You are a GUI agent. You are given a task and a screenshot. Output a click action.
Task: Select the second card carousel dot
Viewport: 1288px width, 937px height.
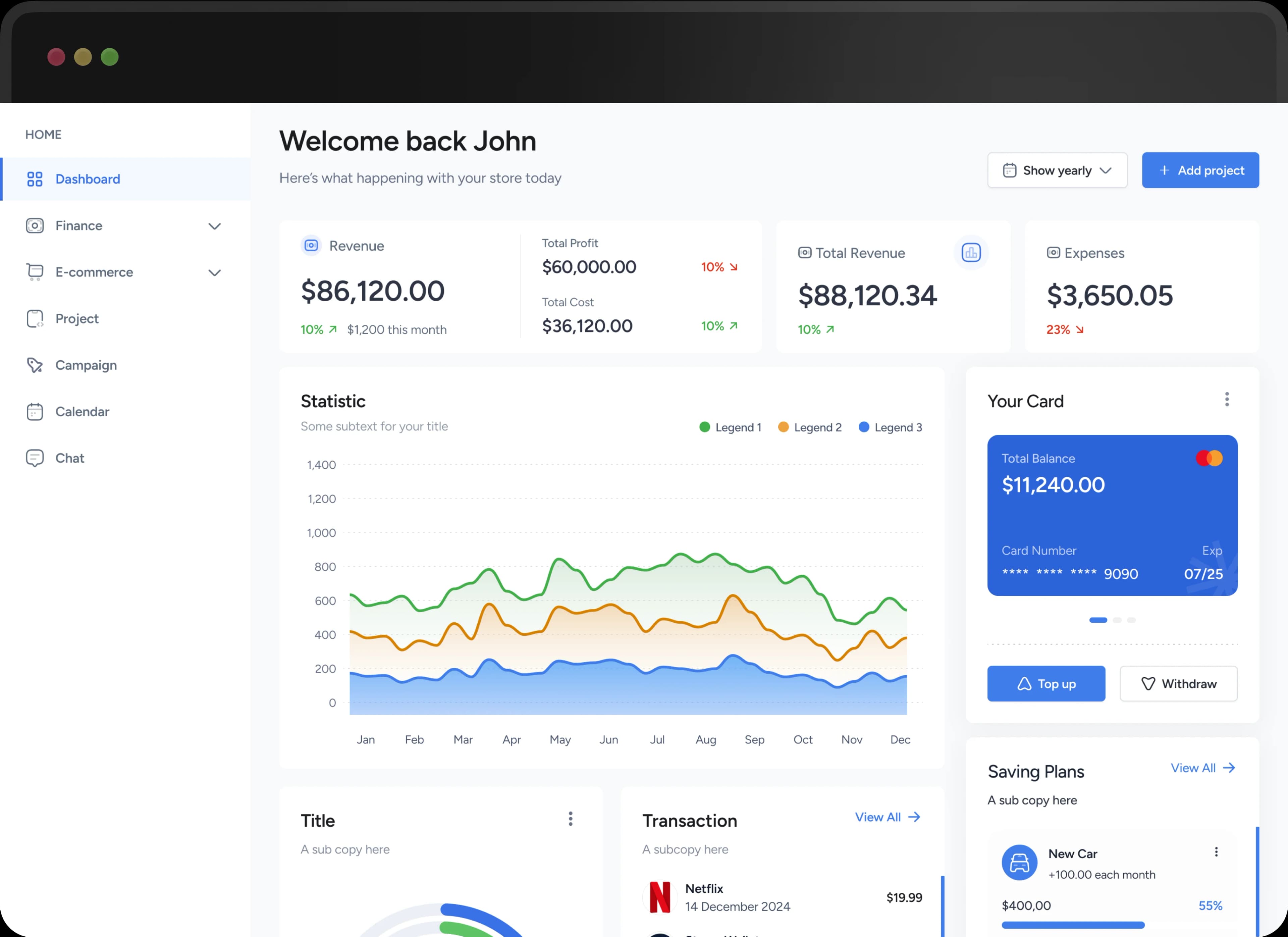(1117, 620)
